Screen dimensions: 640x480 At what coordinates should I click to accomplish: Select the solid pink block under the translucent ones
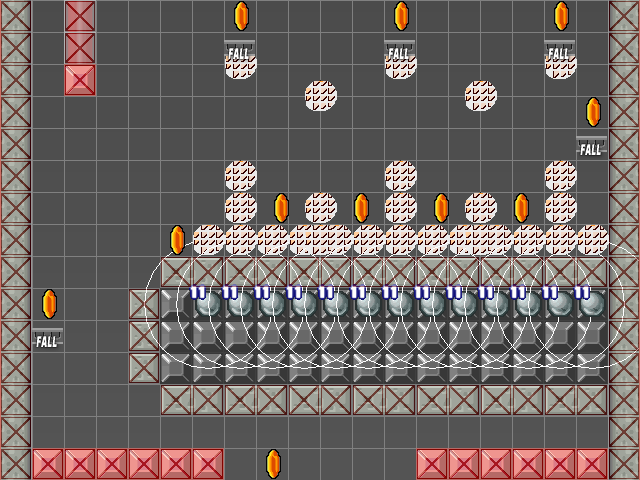80,80
